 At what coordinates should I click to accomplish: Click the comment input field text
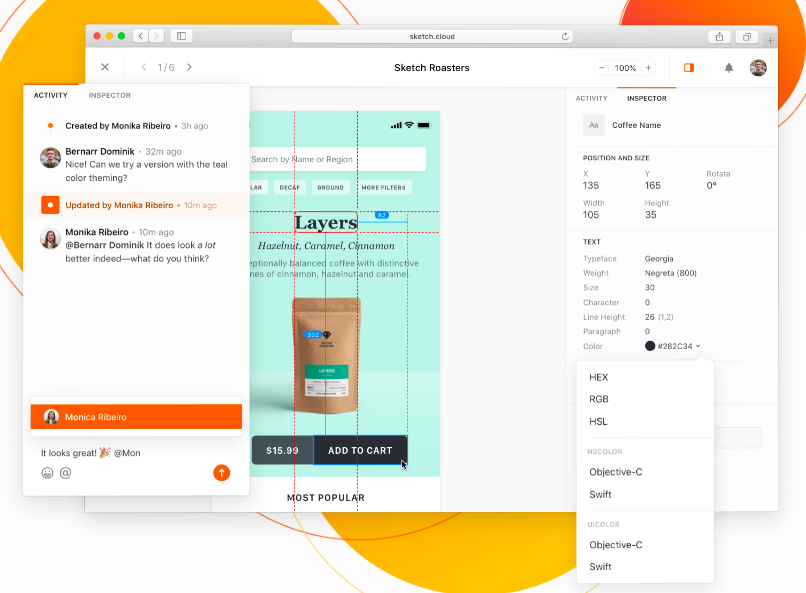90,453
